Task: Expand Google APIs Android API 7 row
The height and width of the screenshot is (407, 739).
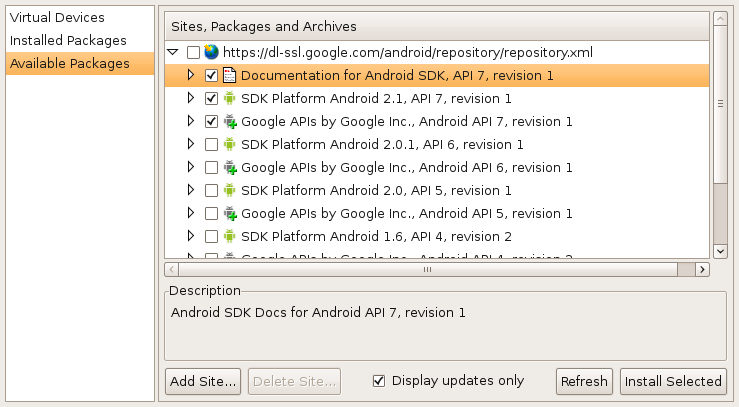Action: [x=190, y=121]
